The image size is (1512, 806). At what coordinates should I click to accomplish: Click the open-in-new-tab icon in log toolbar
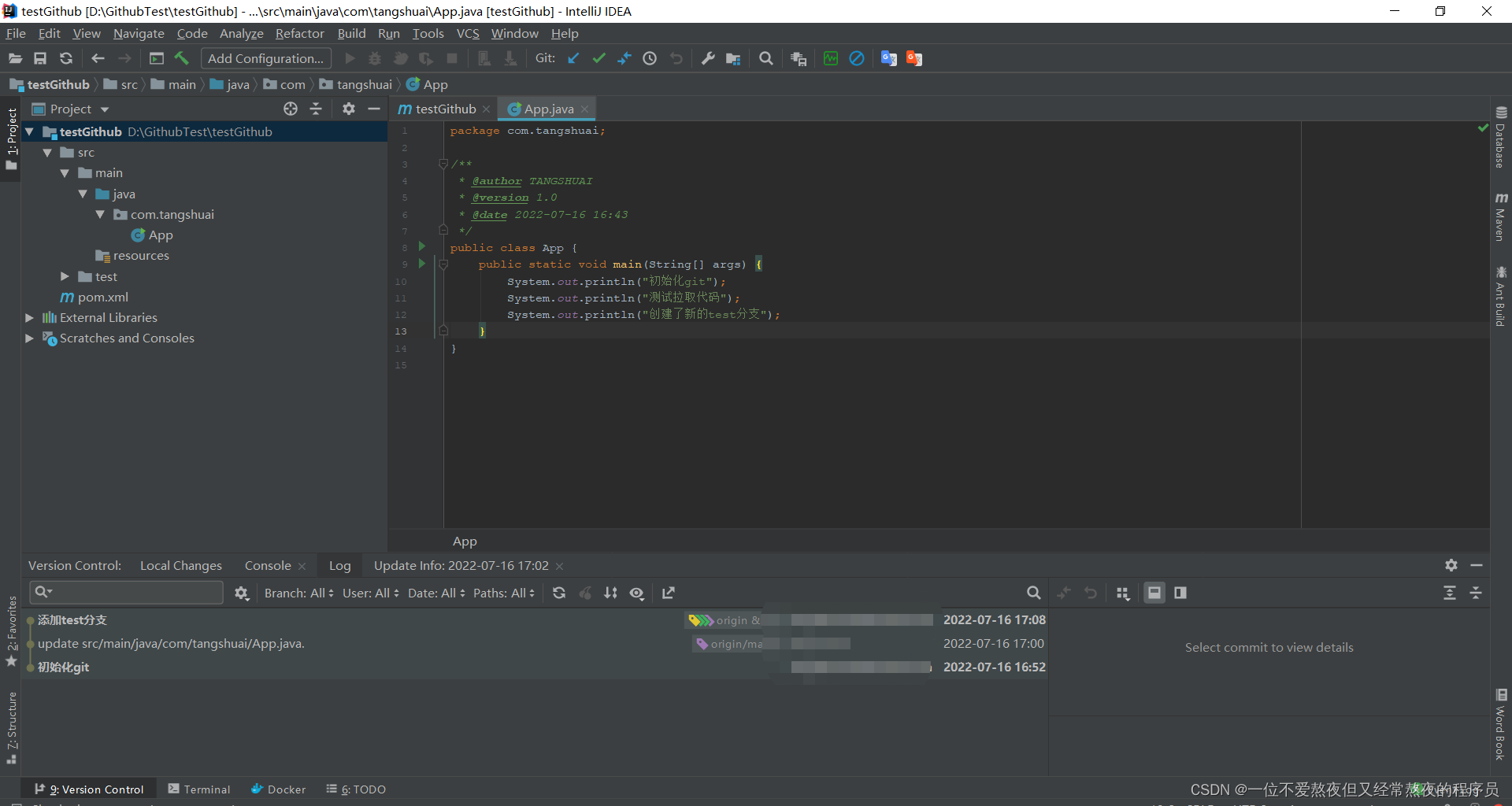[x=669, y=593]
